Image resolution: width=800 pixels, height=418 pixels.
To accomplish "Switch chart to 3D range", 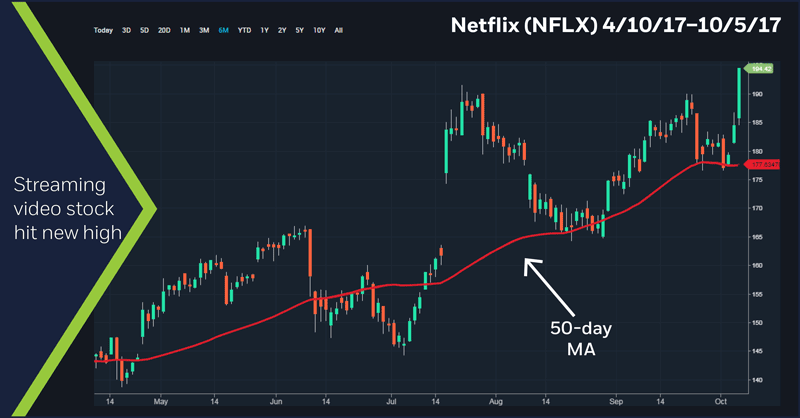I will pos(126,31).
